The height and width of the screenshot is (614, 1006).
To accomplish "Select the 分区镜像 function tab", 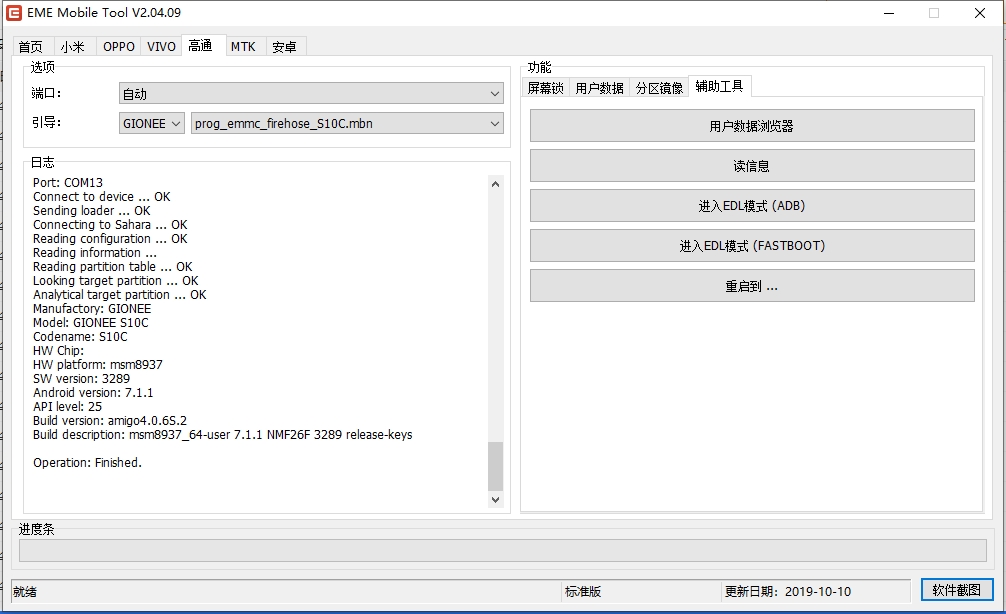I will point(659,88).
